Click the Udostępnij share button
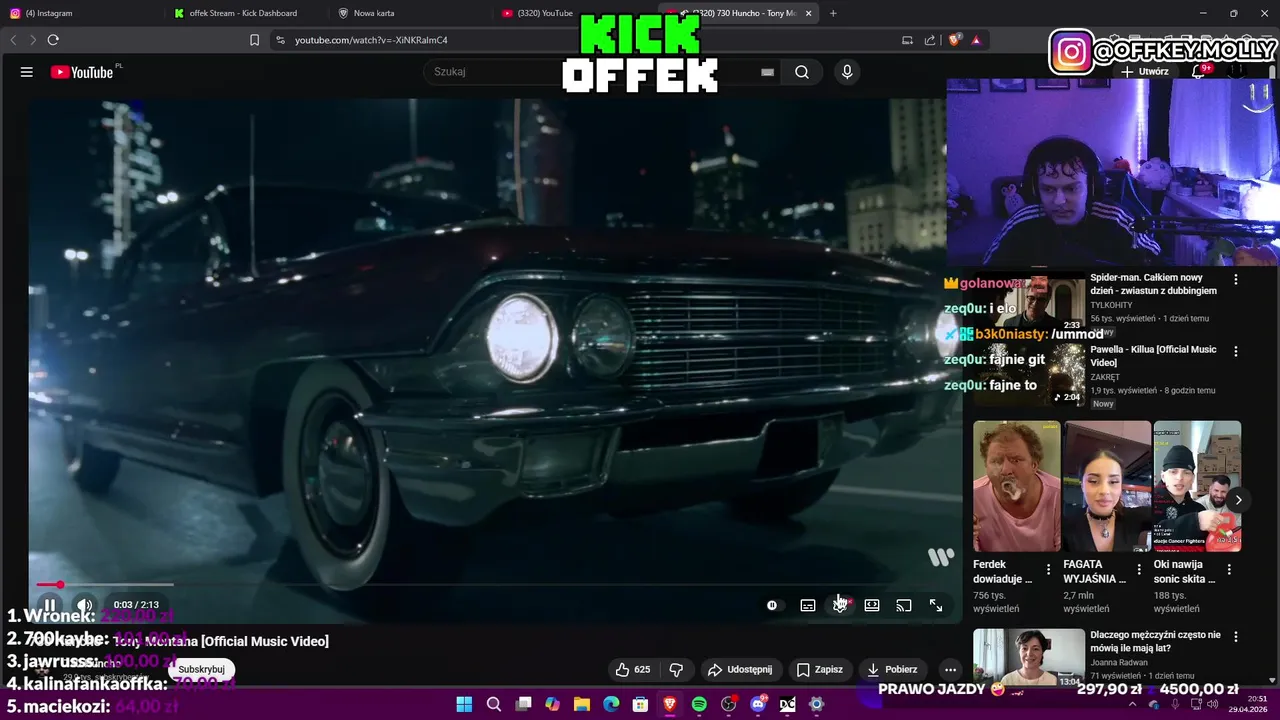Viewport: 1280px width, 720px height. click(x=740, y=669)
